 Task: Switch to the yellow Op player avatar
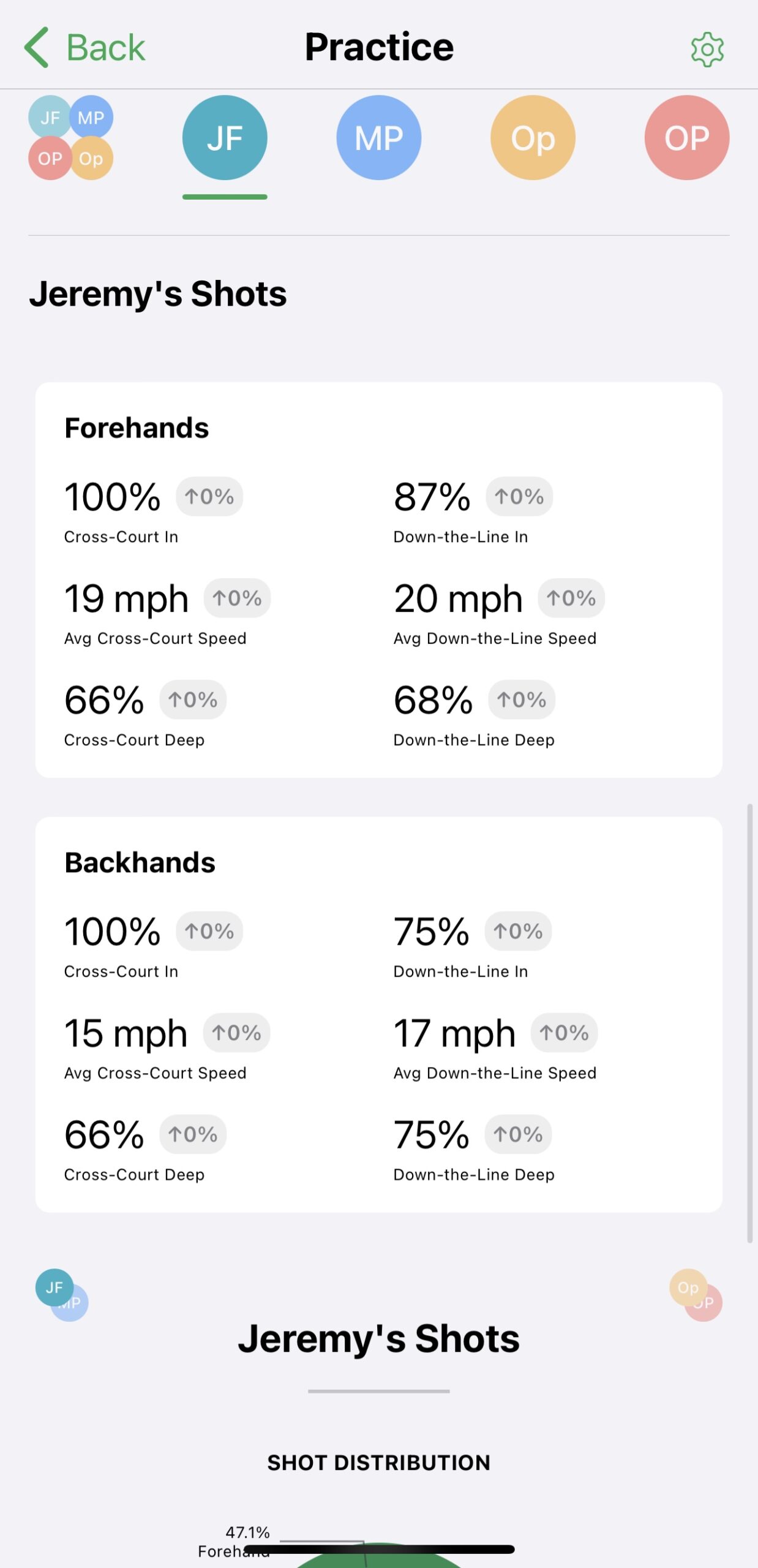click(x=533, y=138)
